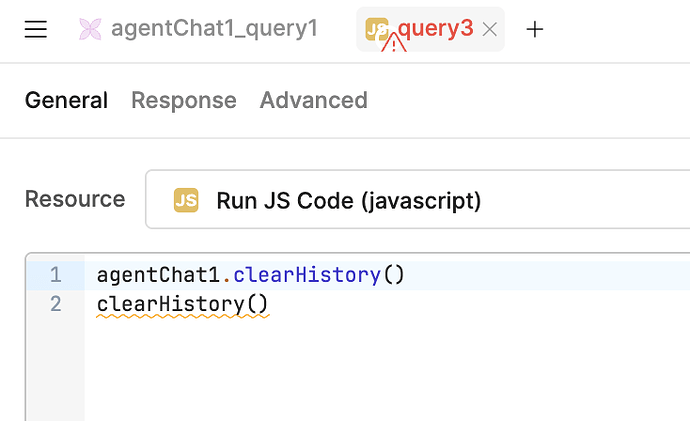Close the query3 tab
This screenshot has height=421, width=690.
click(x=490, y=29)
